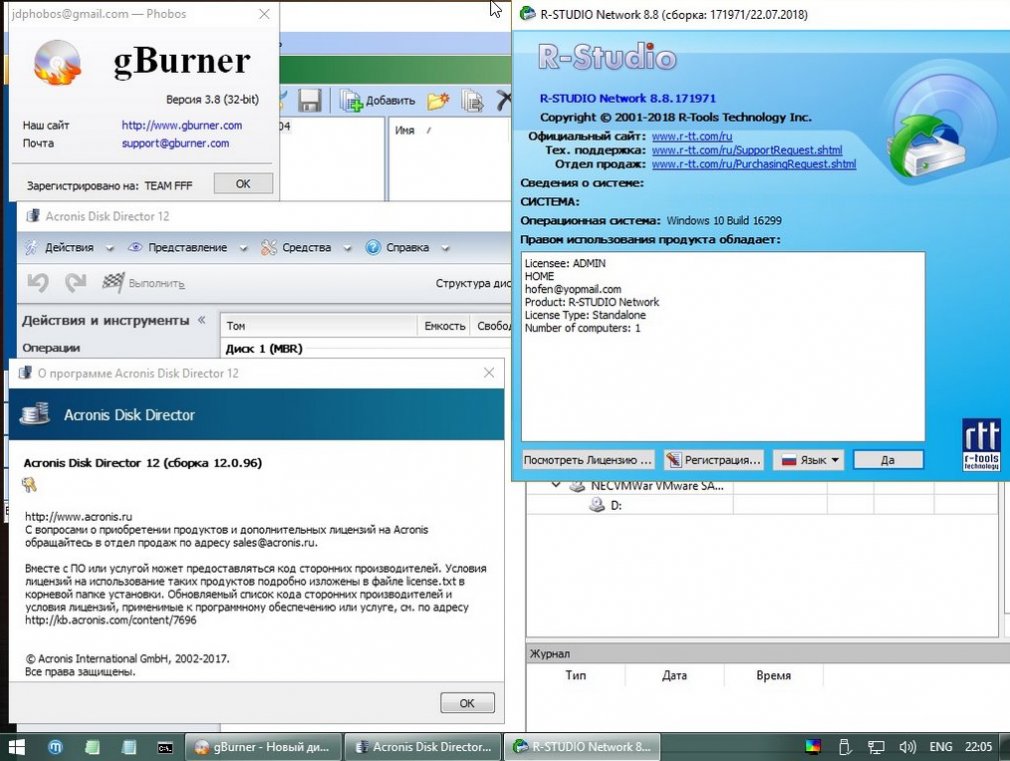This screenshot has height=761, width=1010.
Task: Select the Диск 1 (MBR) row
Action: 365,349
